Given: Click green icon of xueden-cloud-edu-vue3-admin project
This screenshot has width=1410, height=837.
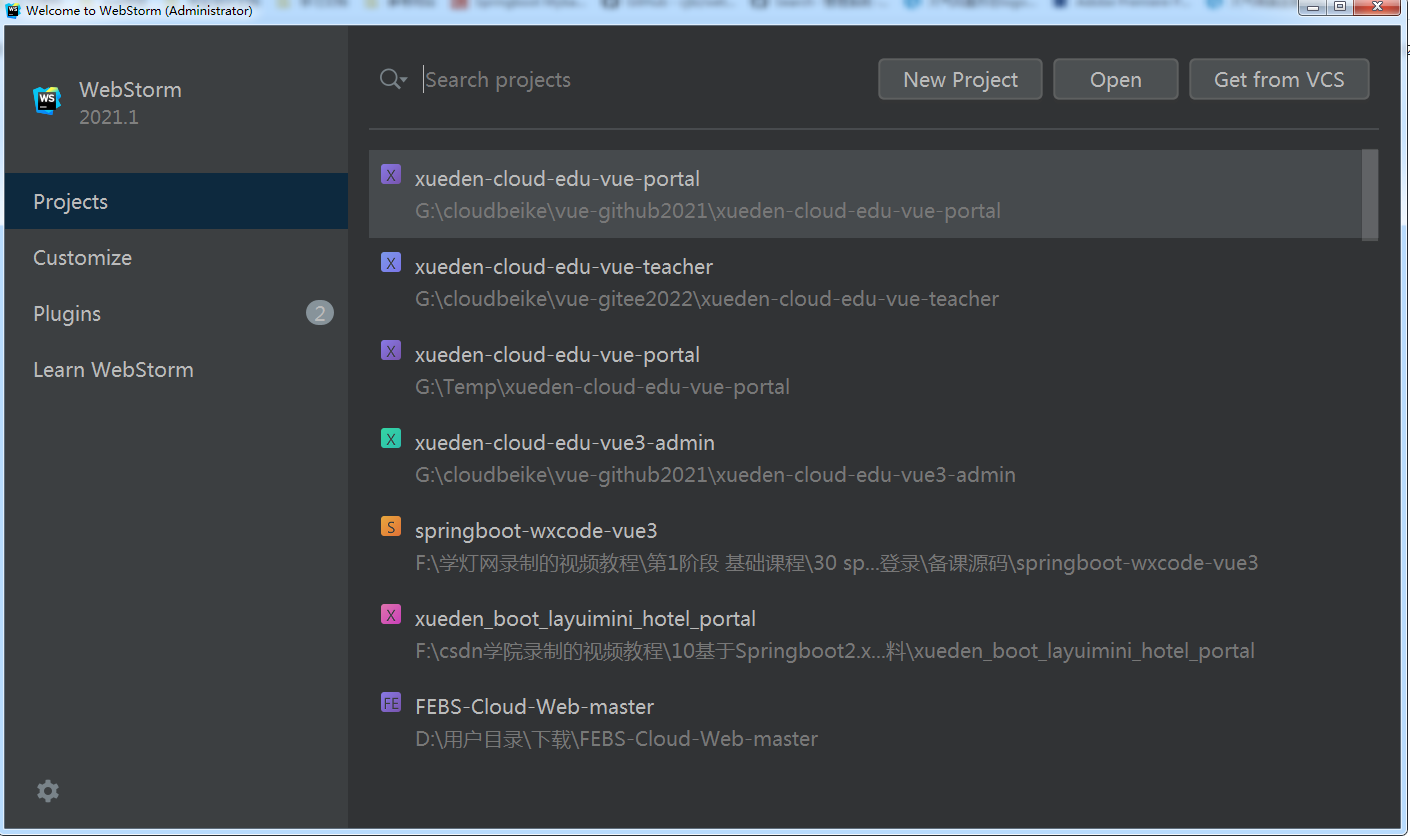Looking at the screenshot, I should (391, 439).
